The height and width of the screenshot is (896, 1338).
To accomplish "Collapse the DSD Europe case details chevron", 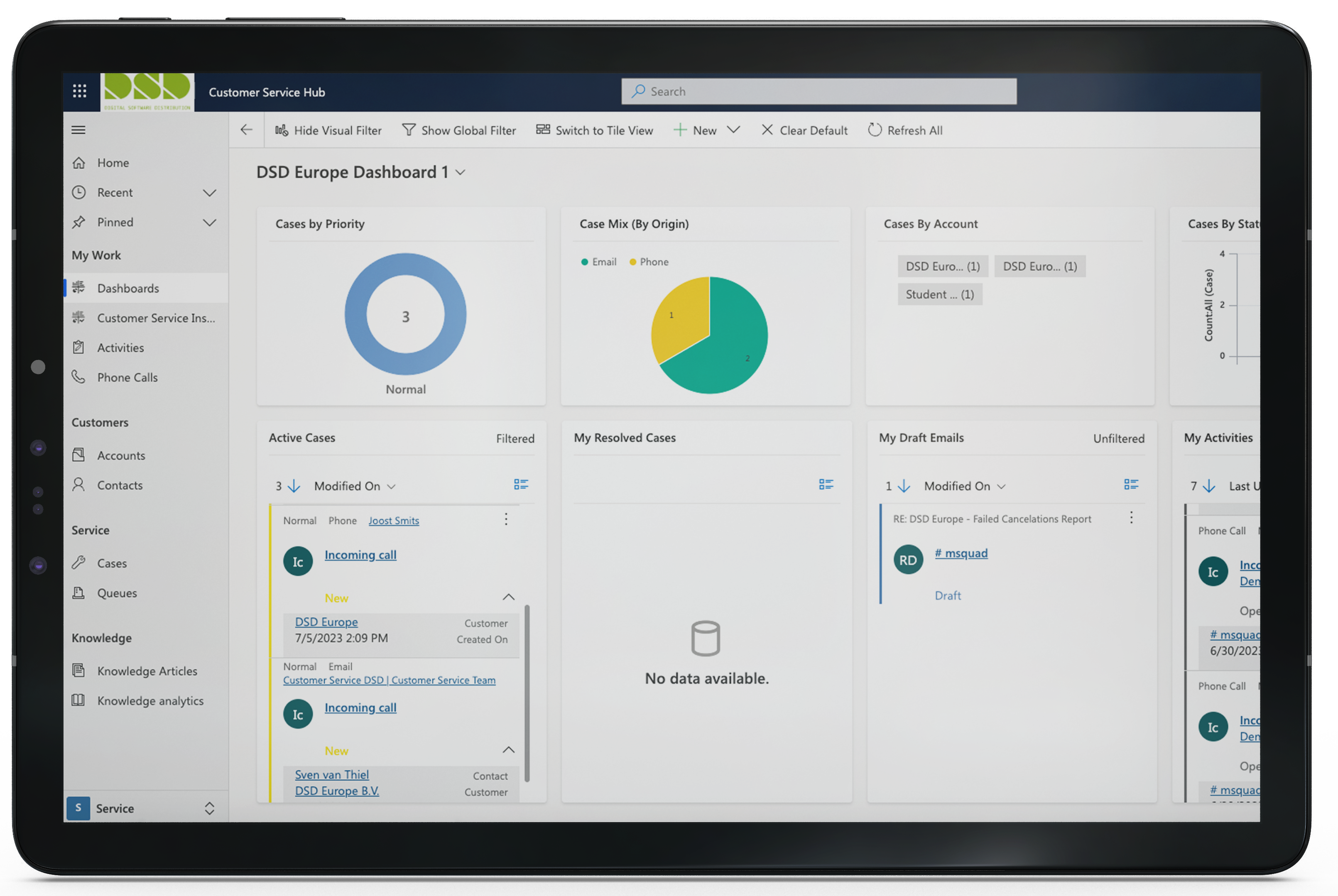I will point(509,597).
